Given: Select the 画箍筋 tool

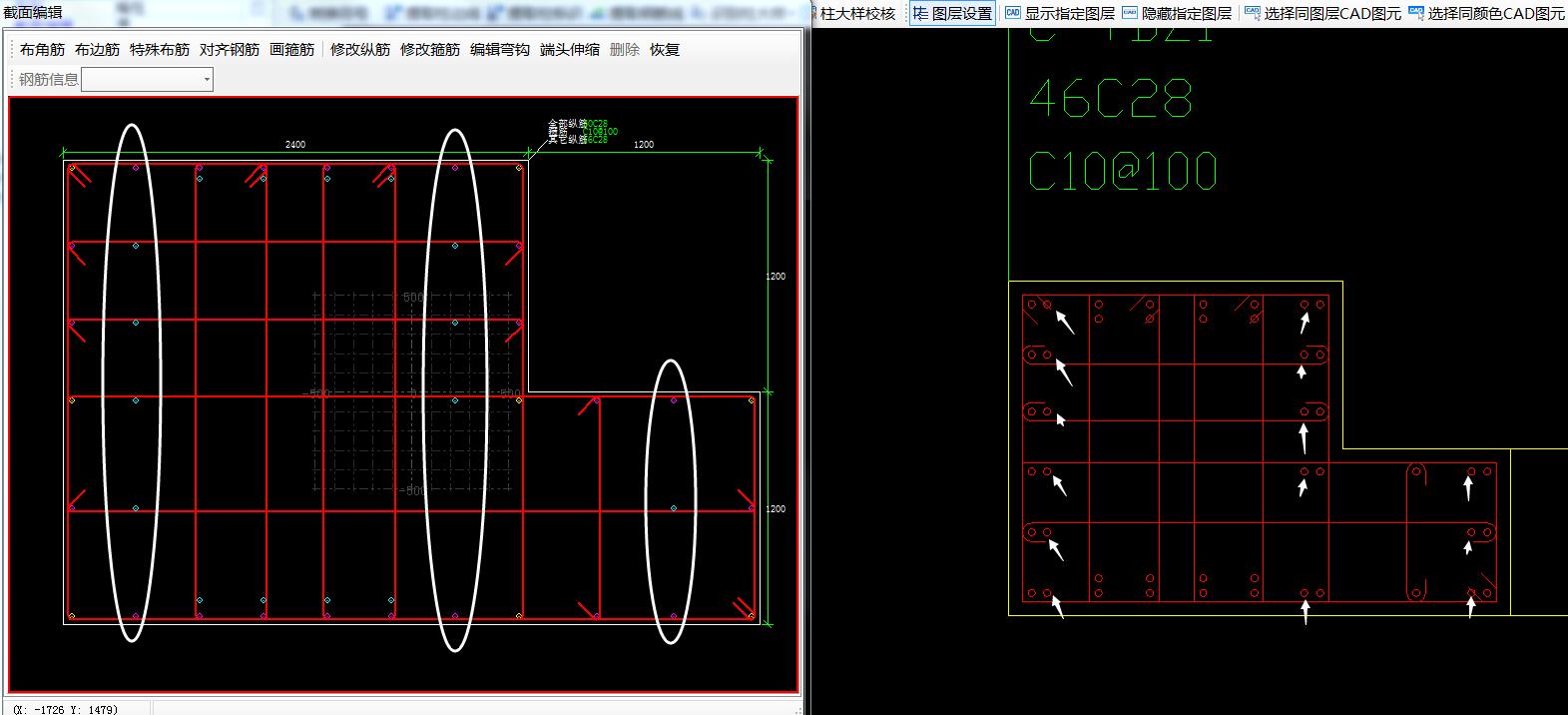Looking at the screenshot, I should point(291,50).
